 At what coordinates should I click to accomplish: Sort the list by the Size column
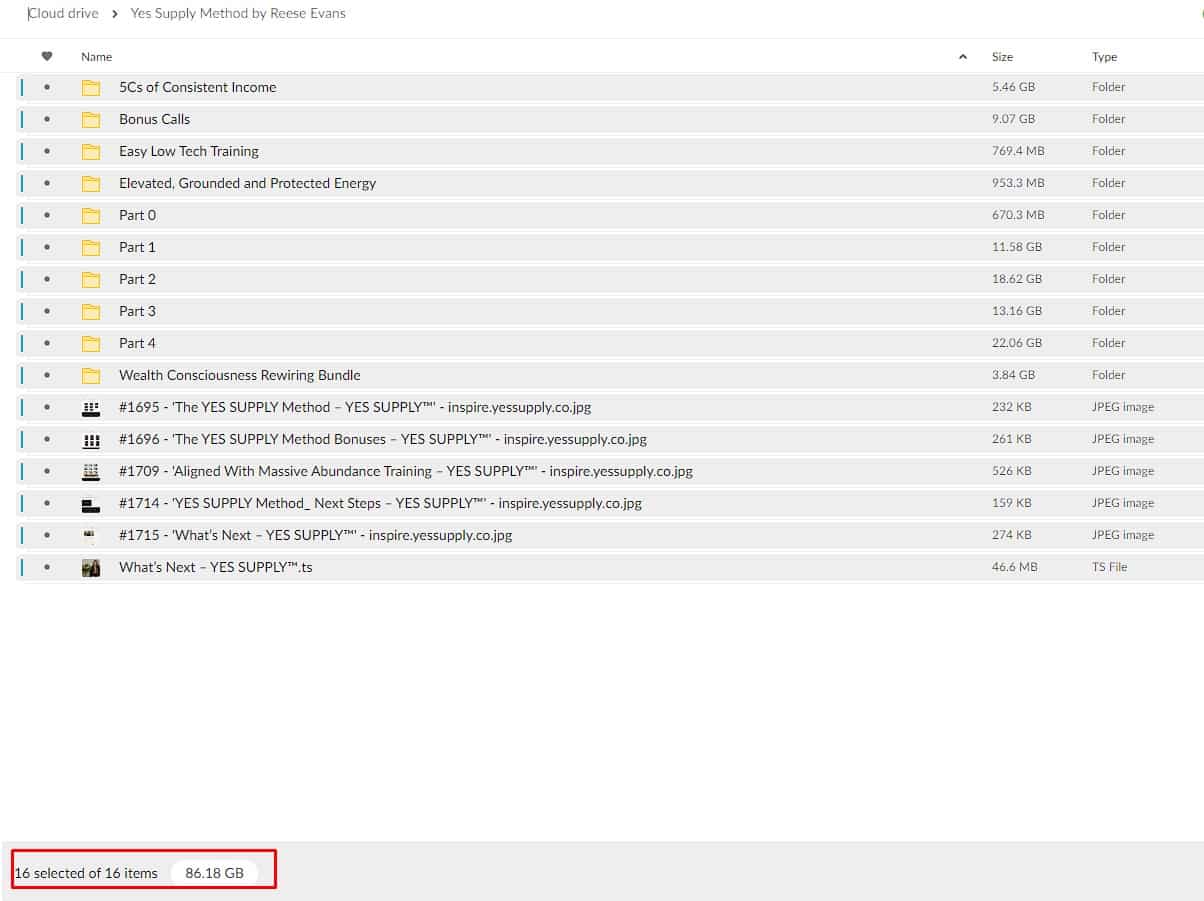[x=1002, y=57]
